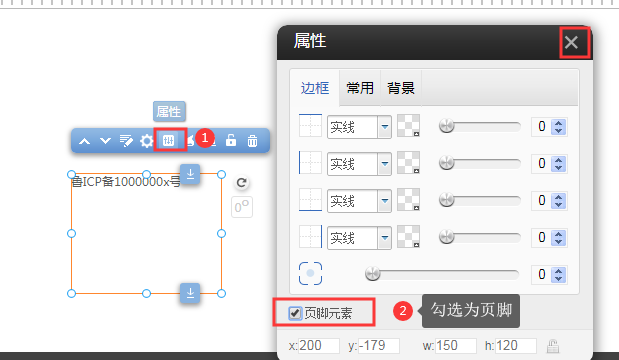
Task: Click the rounded corner radius icon
Action: [x=310, y=274]
